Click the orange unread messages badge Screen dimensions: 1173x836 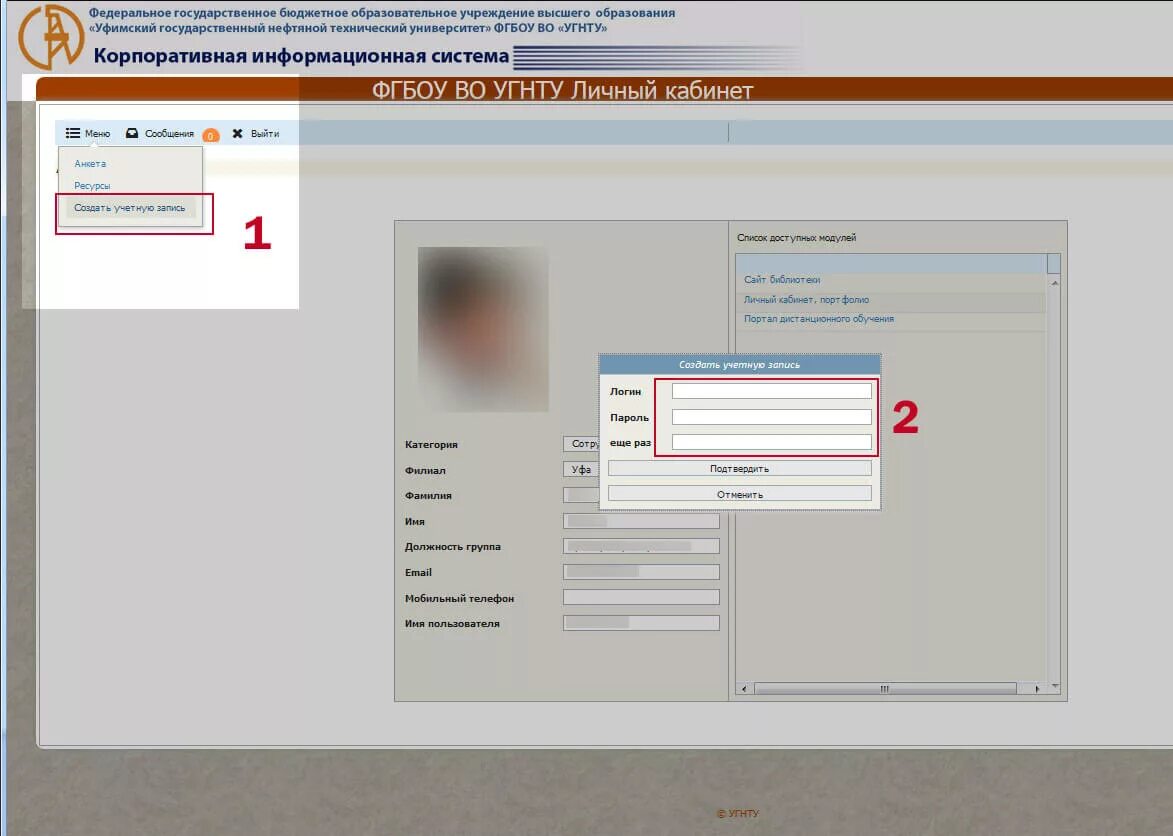pos(211,135)
